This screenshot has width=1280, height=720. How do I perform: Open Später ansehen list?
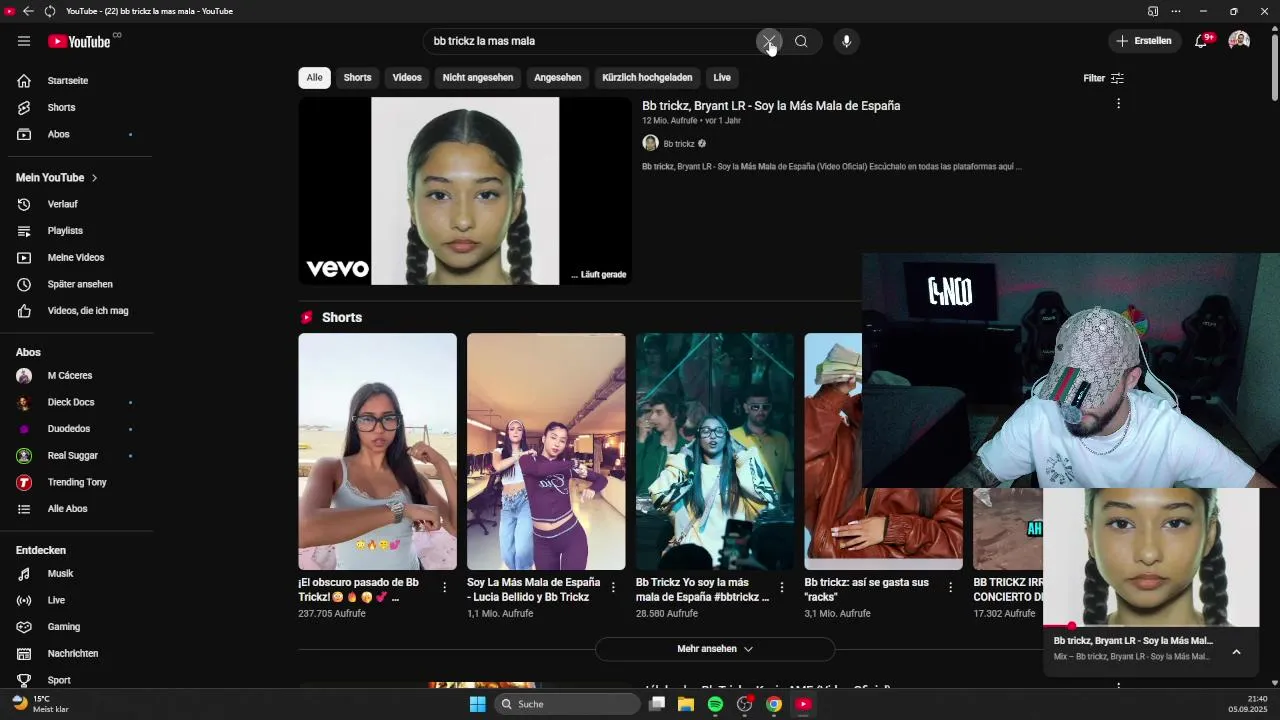80,284
